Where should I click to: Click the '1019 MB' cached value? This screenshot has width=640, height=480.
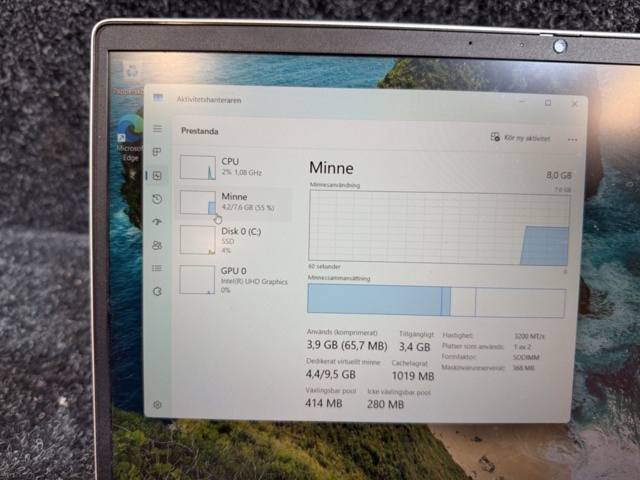[x=413, y=376]
